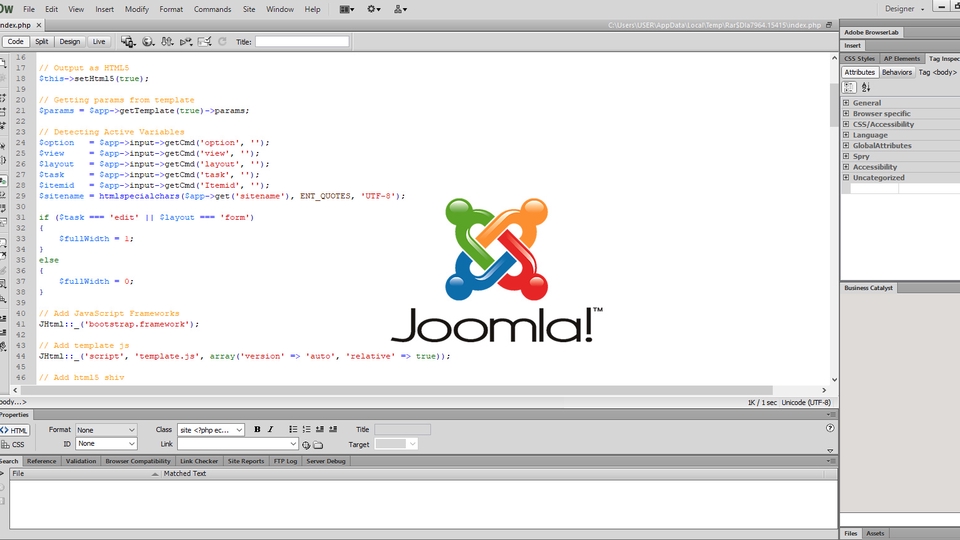Click the Italic formatting icon in Properties
The height and width of the screenshot is (540, 960).
pyautogui.click(x=271, y=429)
